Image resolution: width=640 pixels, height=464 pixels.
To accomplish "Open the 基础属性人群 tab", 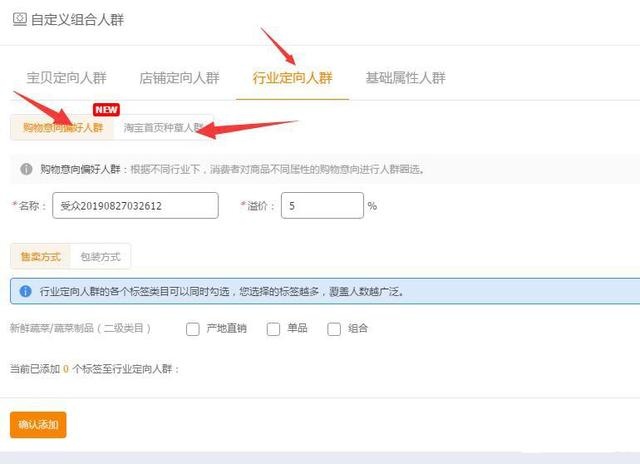I will click(405, 78).
